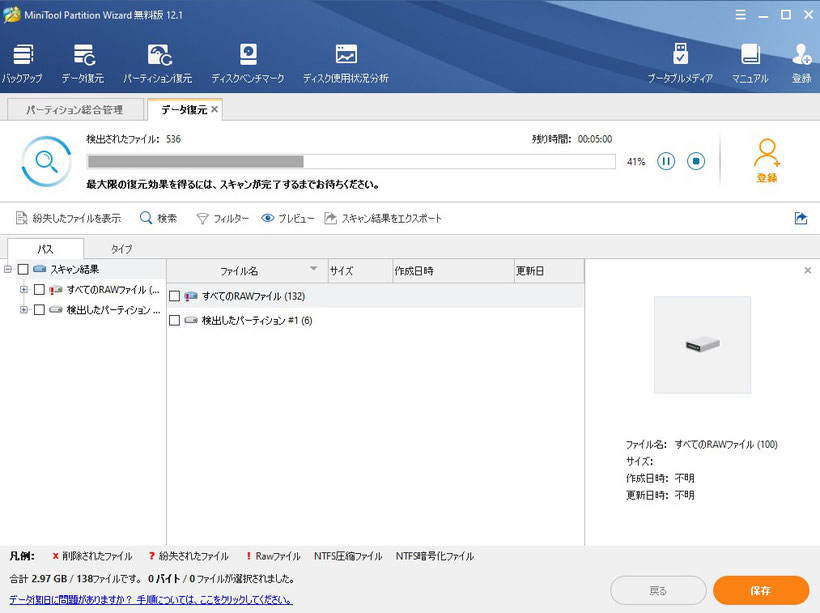
Task: Check すべてのRAWファイル (132) checkbox in list
Action: [175, 297]
